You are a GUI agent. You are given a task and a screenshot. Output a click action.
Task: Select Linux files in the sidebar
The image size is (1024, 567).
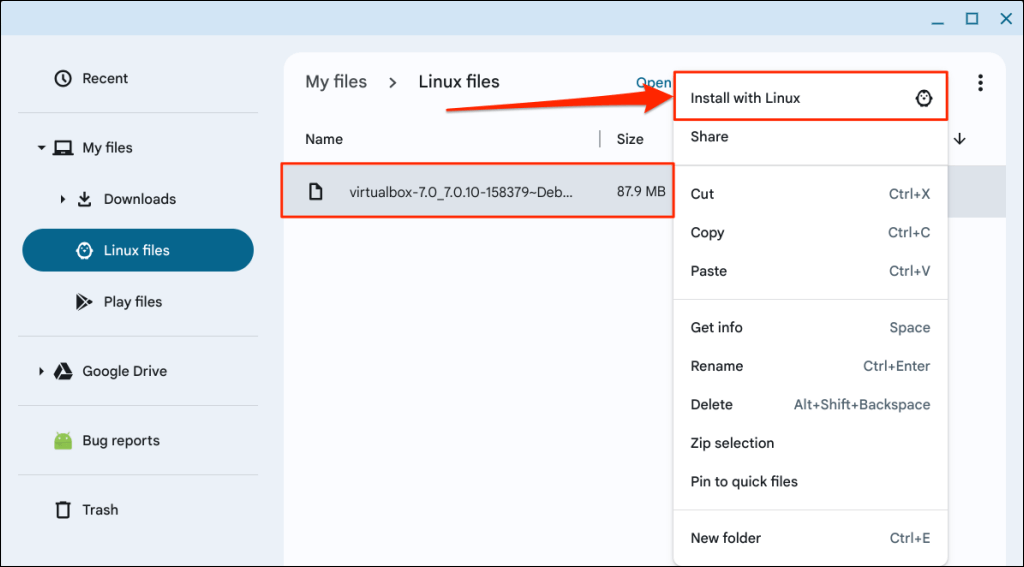pos(138,250)
